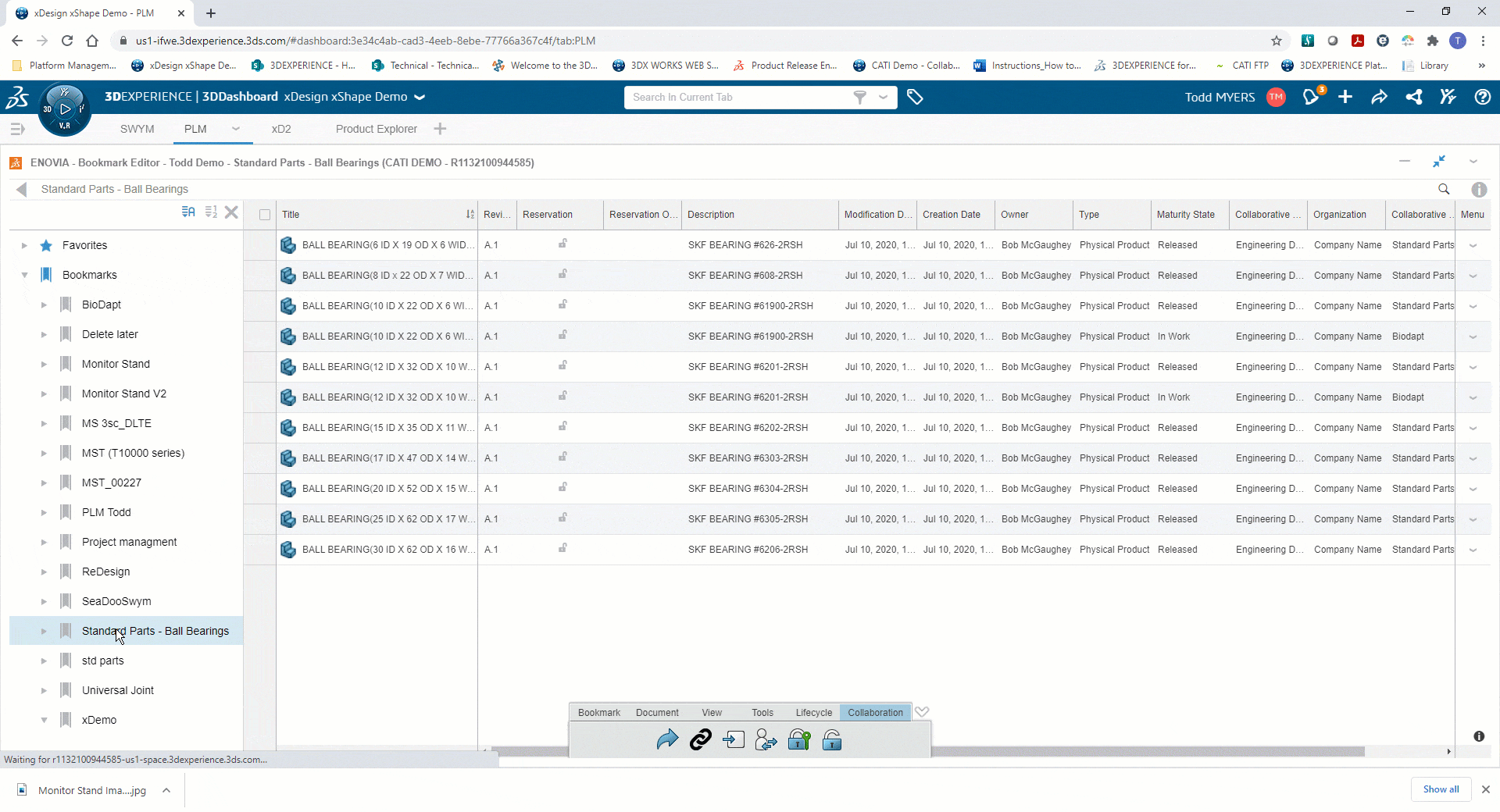The height and width of the screenshot is (812, 1500).
Task: Click the browser Reload button
Action: tap(67, 41)
